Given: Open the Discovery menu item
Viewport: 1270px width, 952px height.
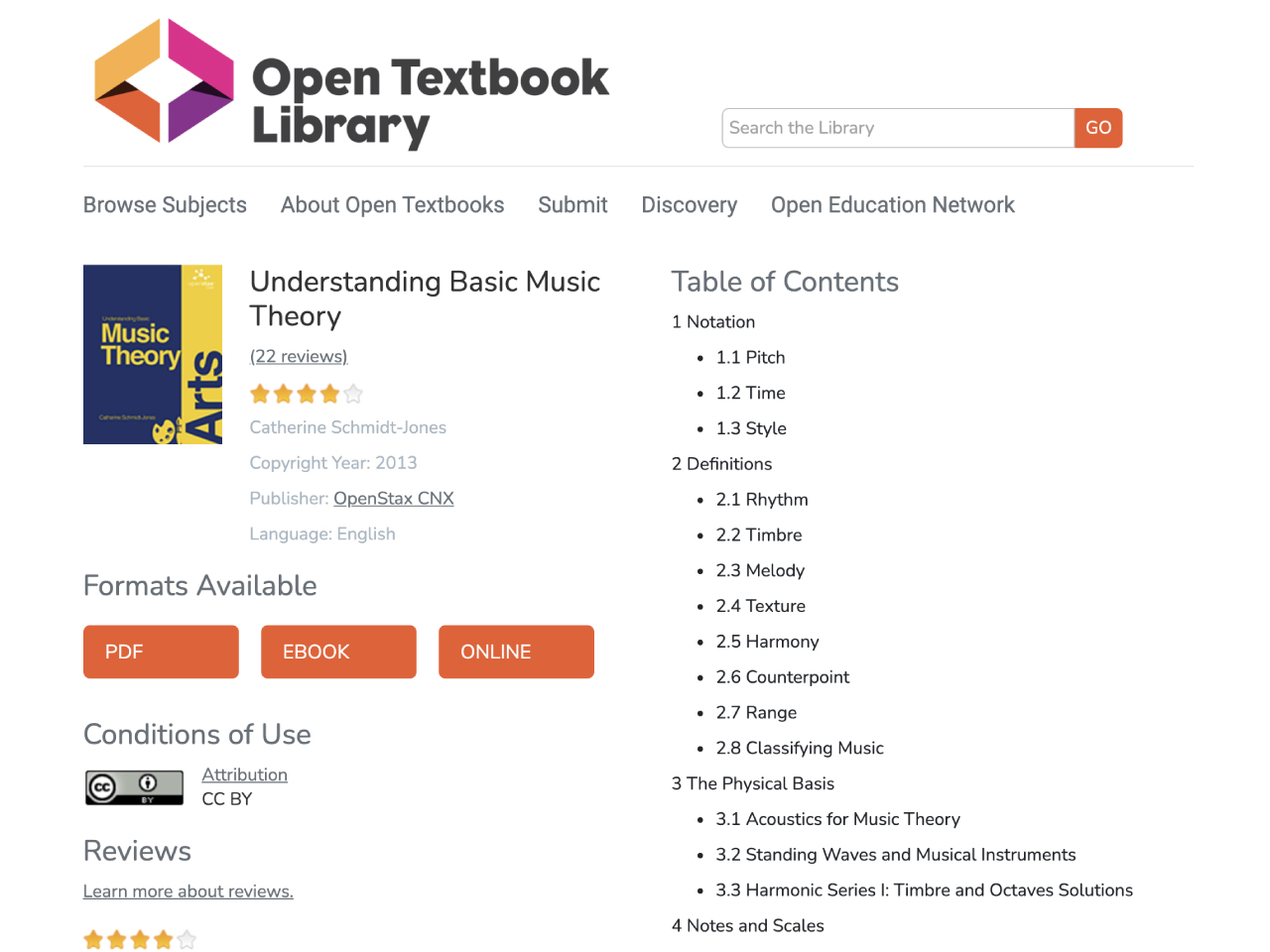Looking at the screenshot, I should (690, 205).
